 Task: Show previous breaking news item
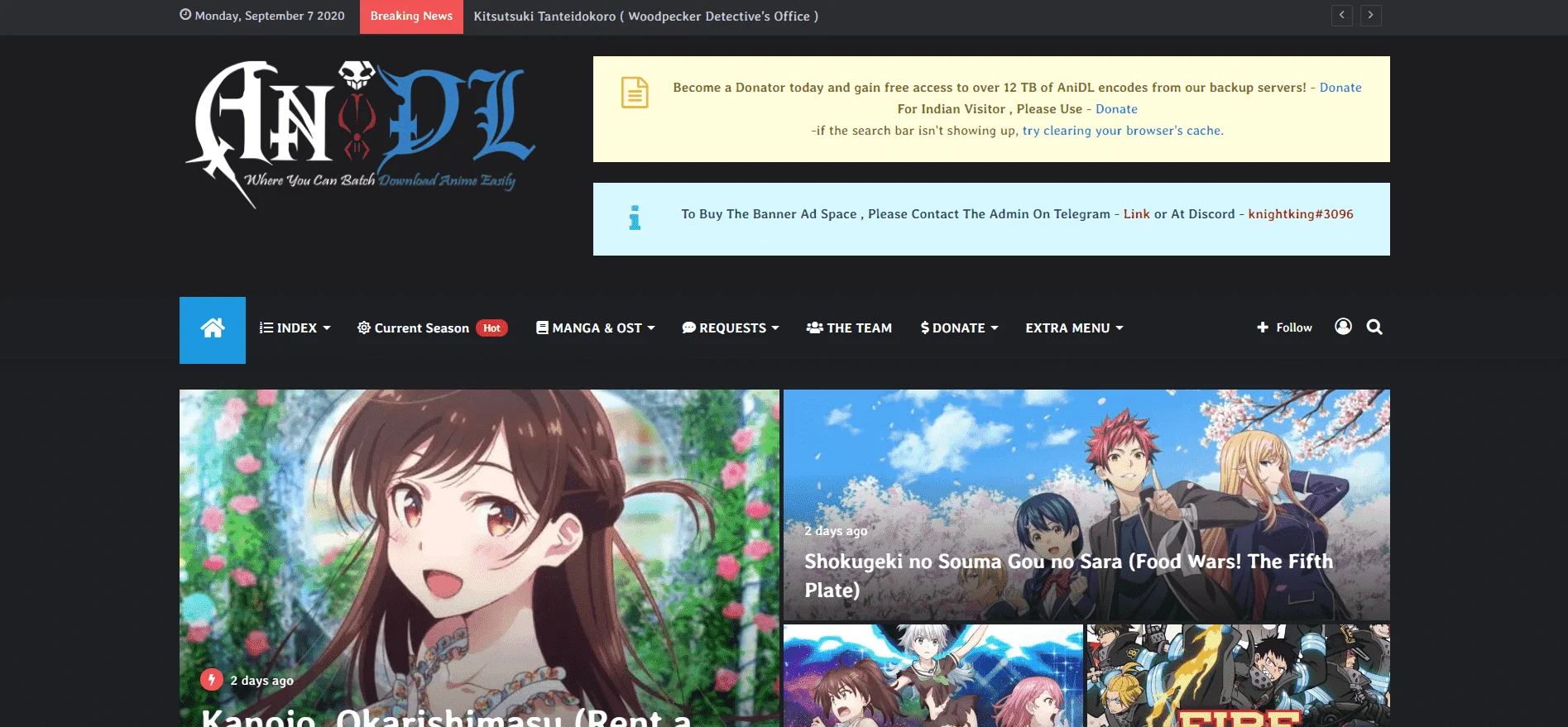tap(1342, 15)
